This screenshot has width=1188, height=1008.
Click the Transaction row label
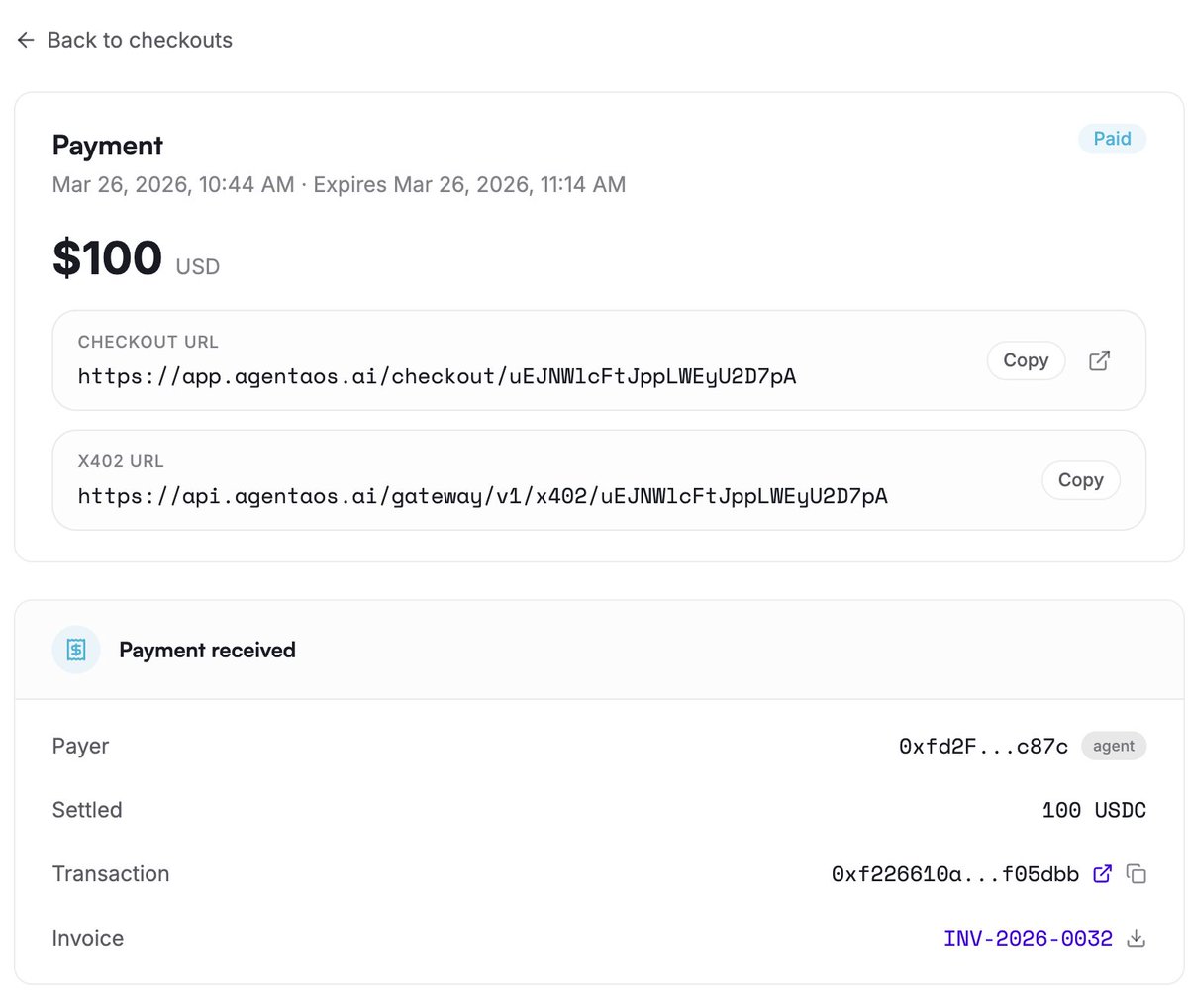(111, 873)
